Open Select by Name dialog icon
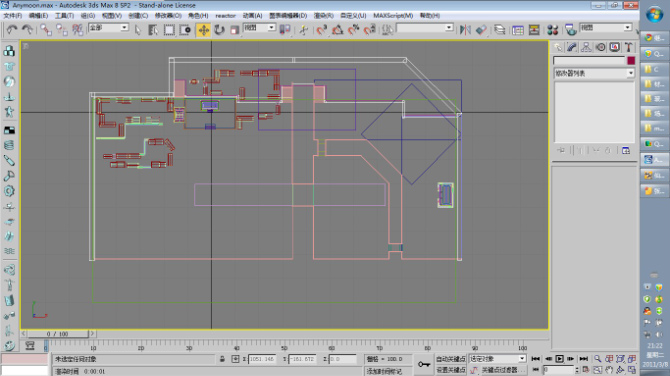 tap(153, 30)
